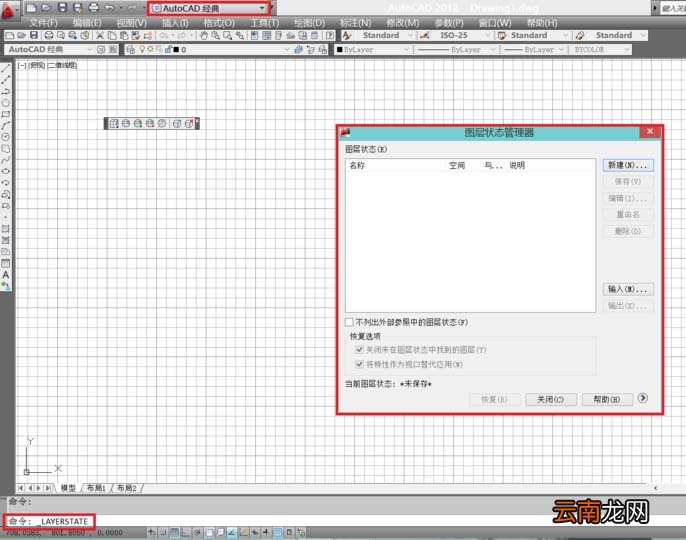Click the 关闭(C) button
This screenshot has height=540, width=686.
click(550, 400)
